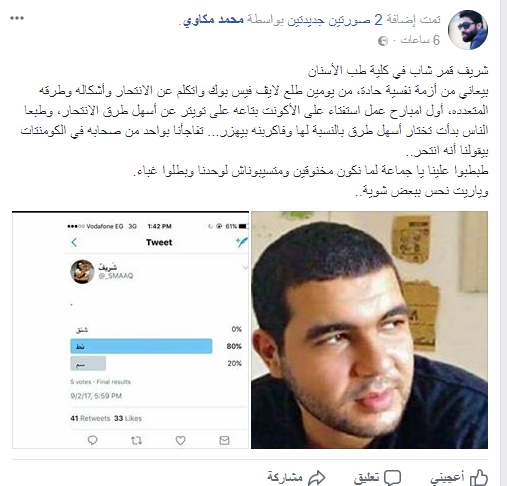The image size is (507, 486).
Task: Click the retweet arrows icon
Action: [x=136, y=441]
